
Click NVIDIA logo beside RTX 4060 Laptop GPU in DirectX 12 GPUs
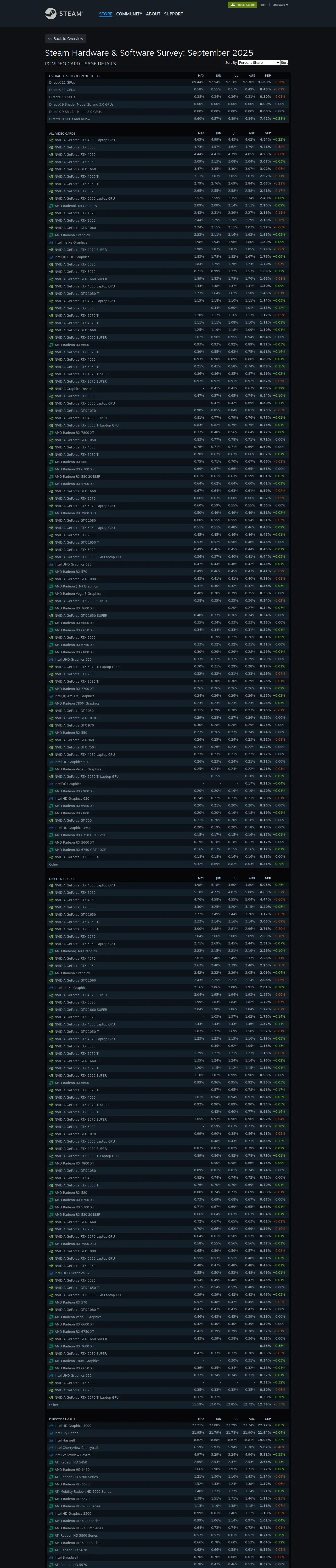(51, 885)
